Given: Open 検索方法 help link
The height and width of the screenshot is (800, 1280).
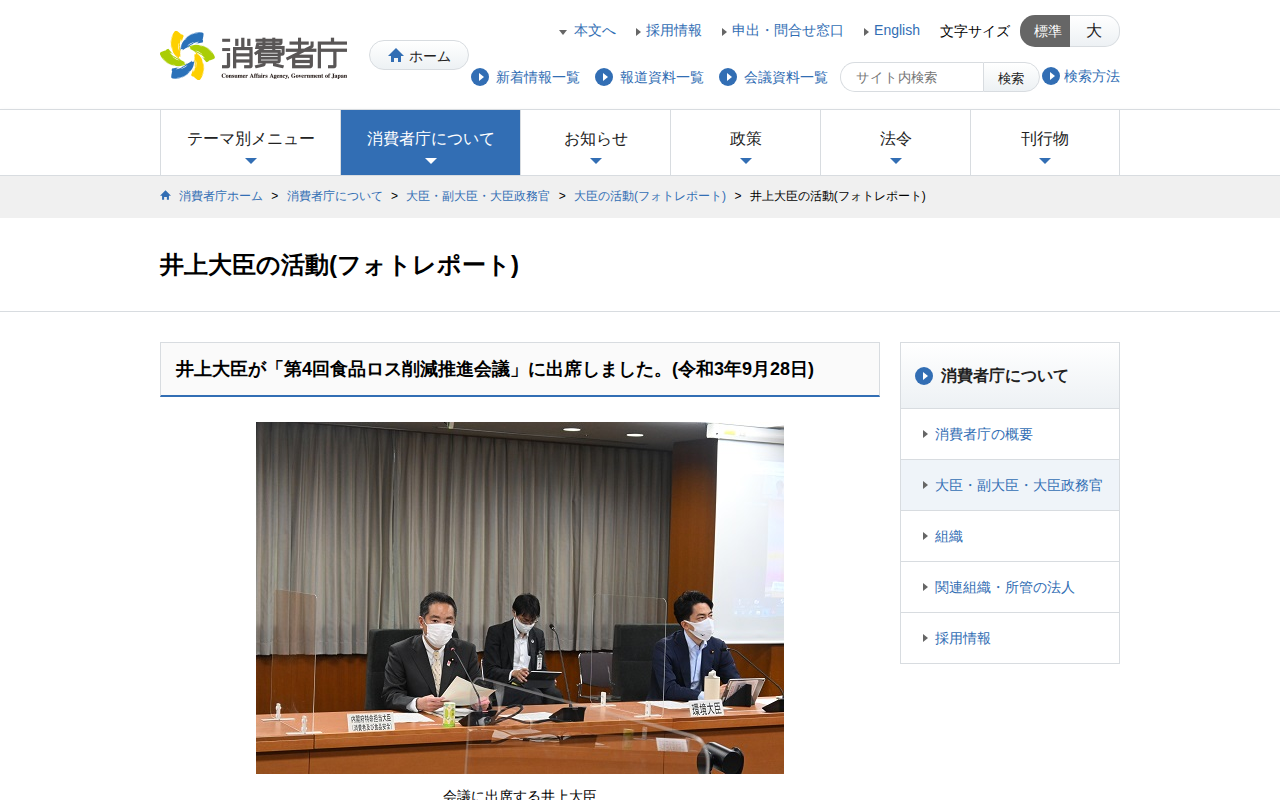Looking at the screenshot, I should 1092,76.
